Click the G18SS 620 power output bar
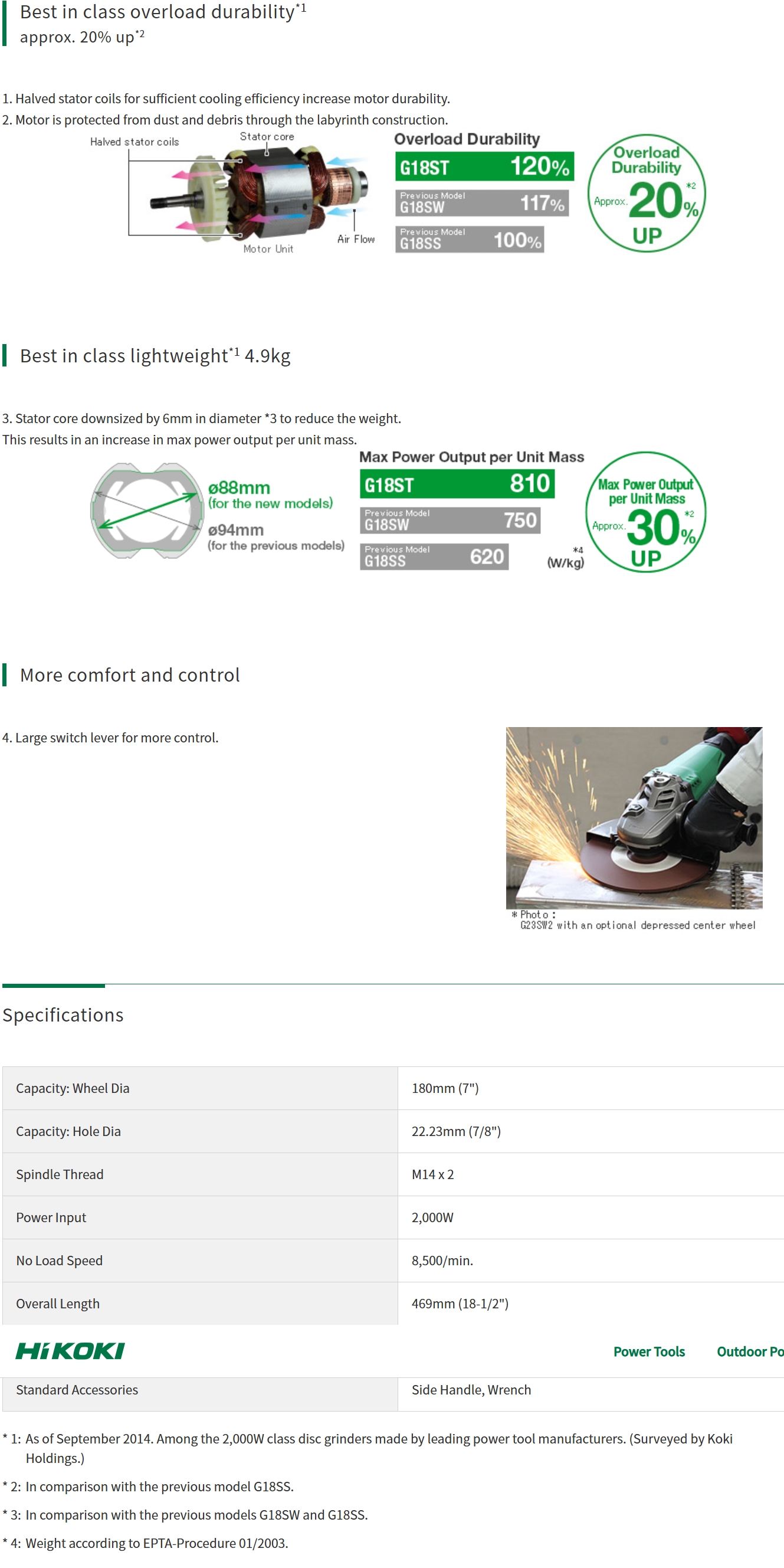 pyautogui.click(x=434, y=557)
